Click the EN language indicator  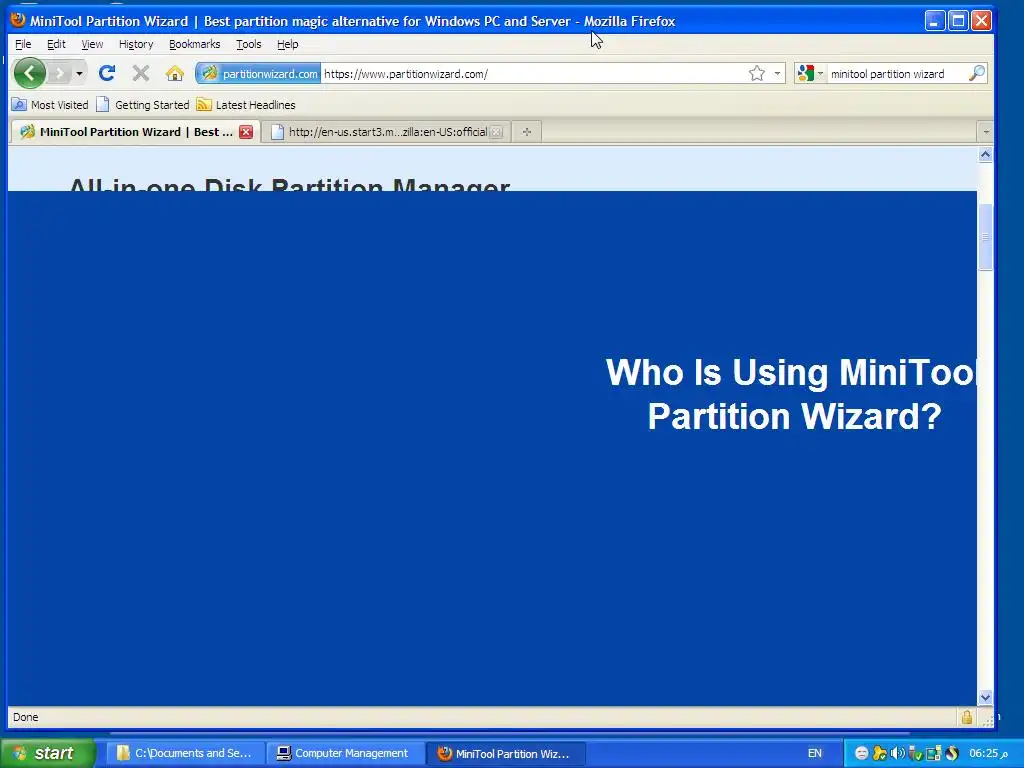(x=814, y=753)
